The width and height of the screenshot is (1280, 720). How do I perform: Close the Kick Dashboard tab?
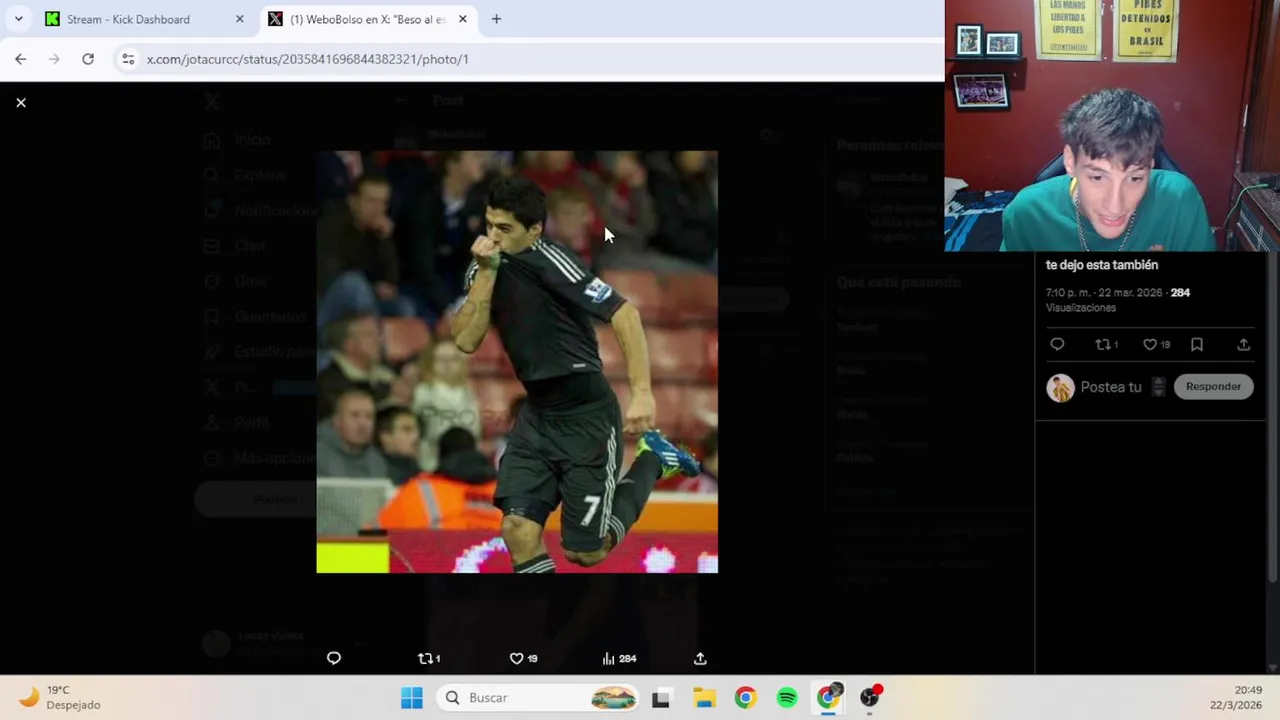click(x=239, y=19)
